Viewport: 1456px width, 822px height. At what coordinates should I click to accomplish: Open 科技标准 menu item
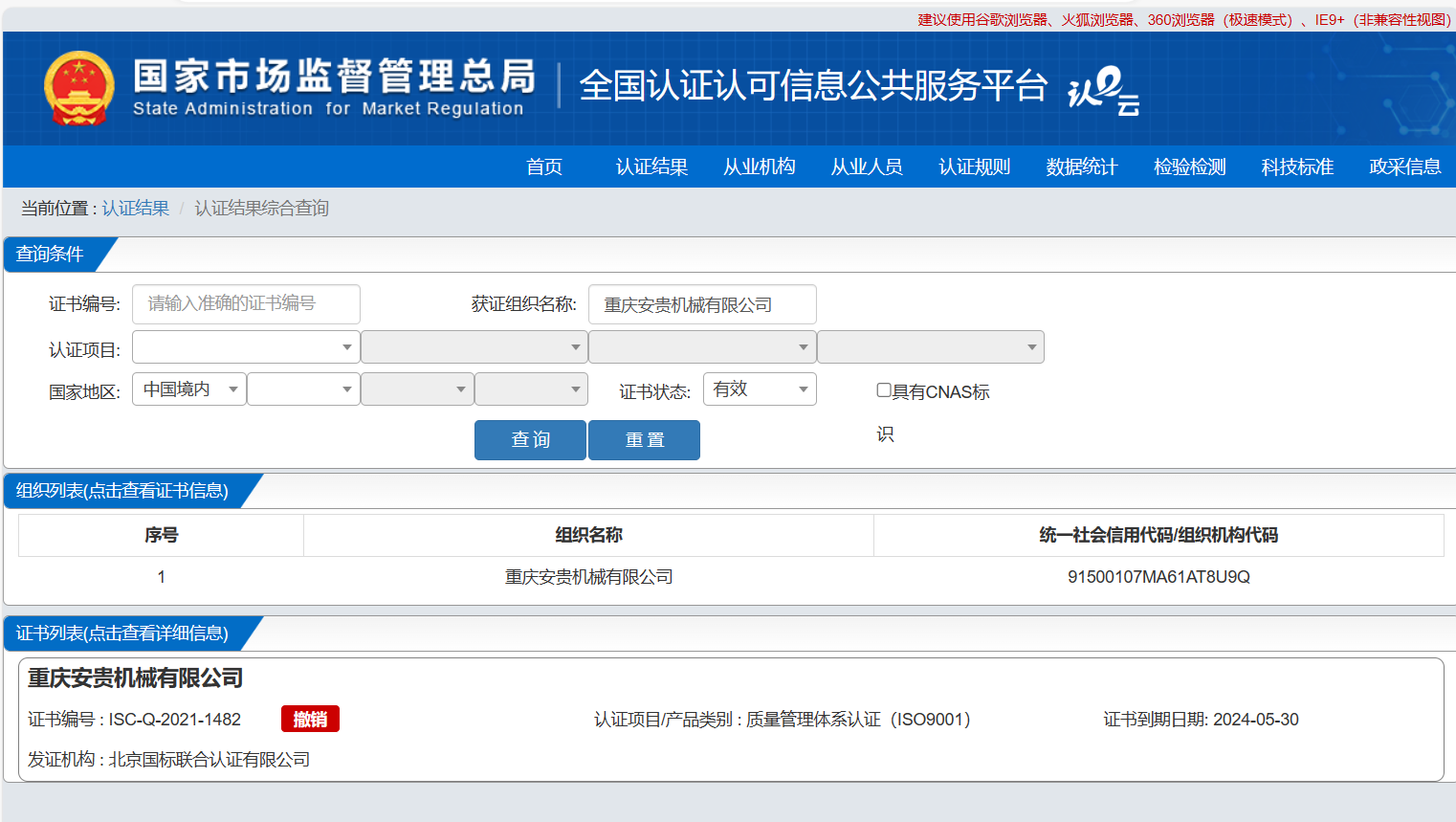(1297, 167)
